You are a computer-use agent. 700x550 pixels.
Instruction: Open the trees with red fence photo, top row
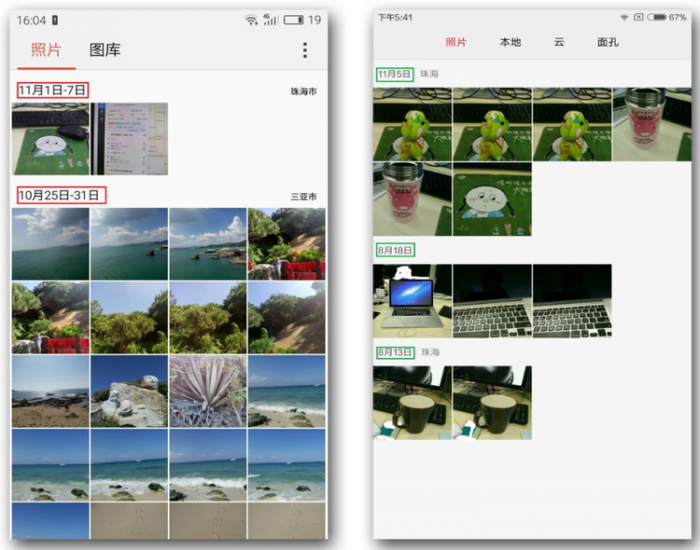tap(287, 244)
